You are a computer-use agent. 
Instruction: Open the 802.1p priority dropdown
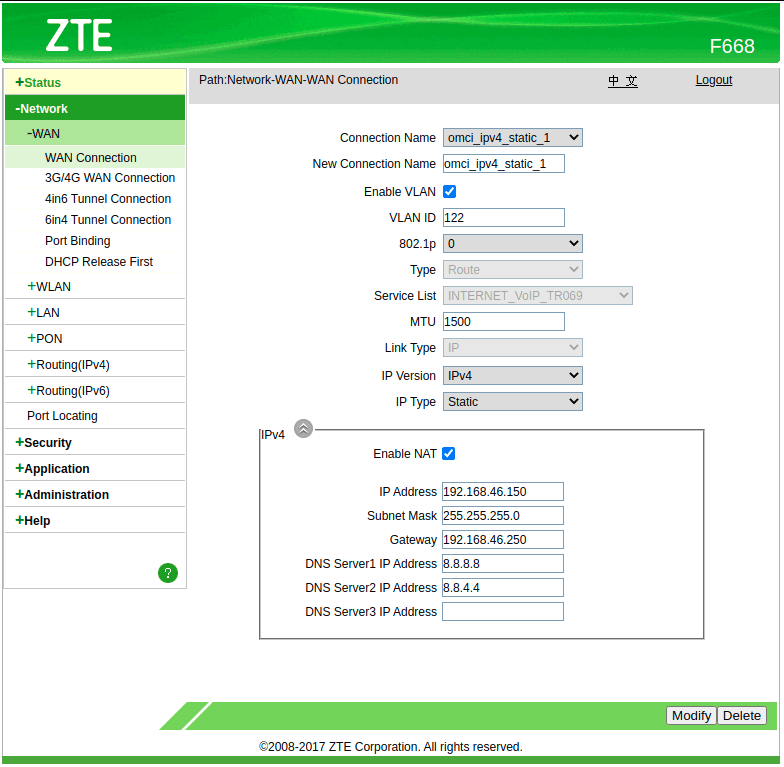coord(512,243)
